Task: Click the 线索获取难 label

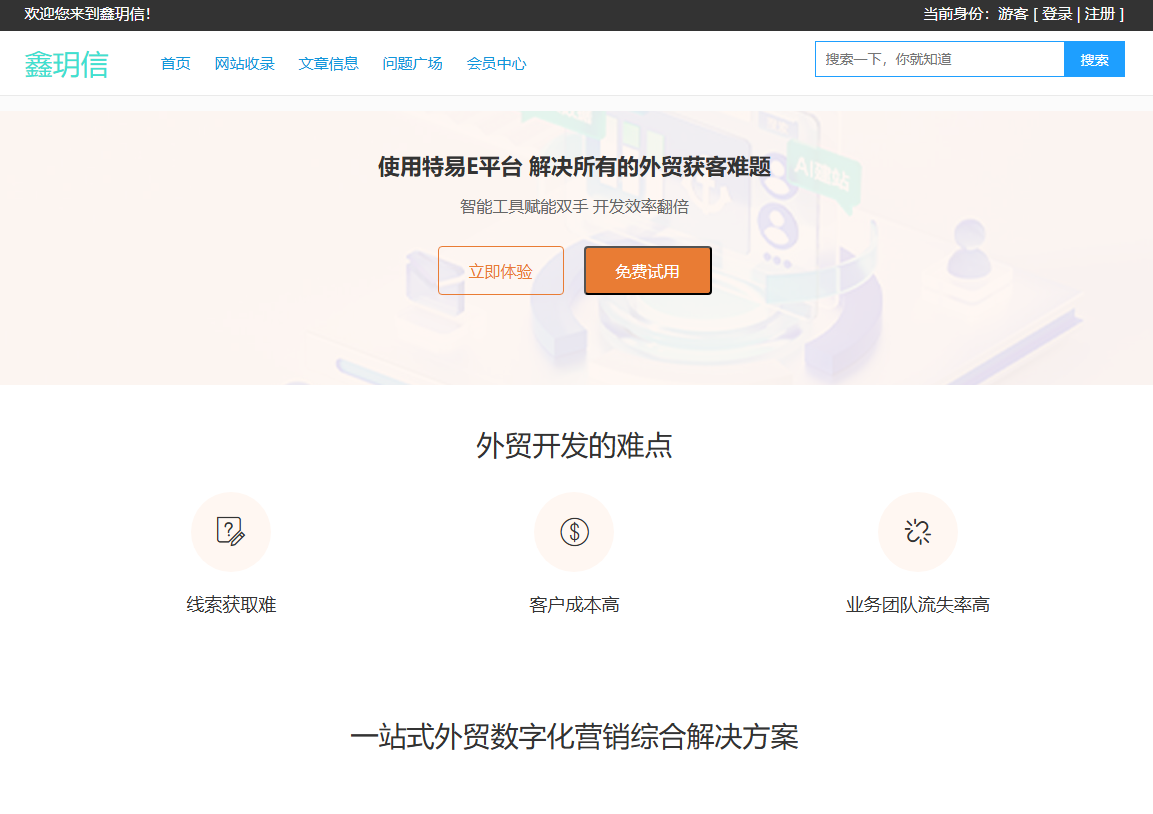Action: coord(231,605)
